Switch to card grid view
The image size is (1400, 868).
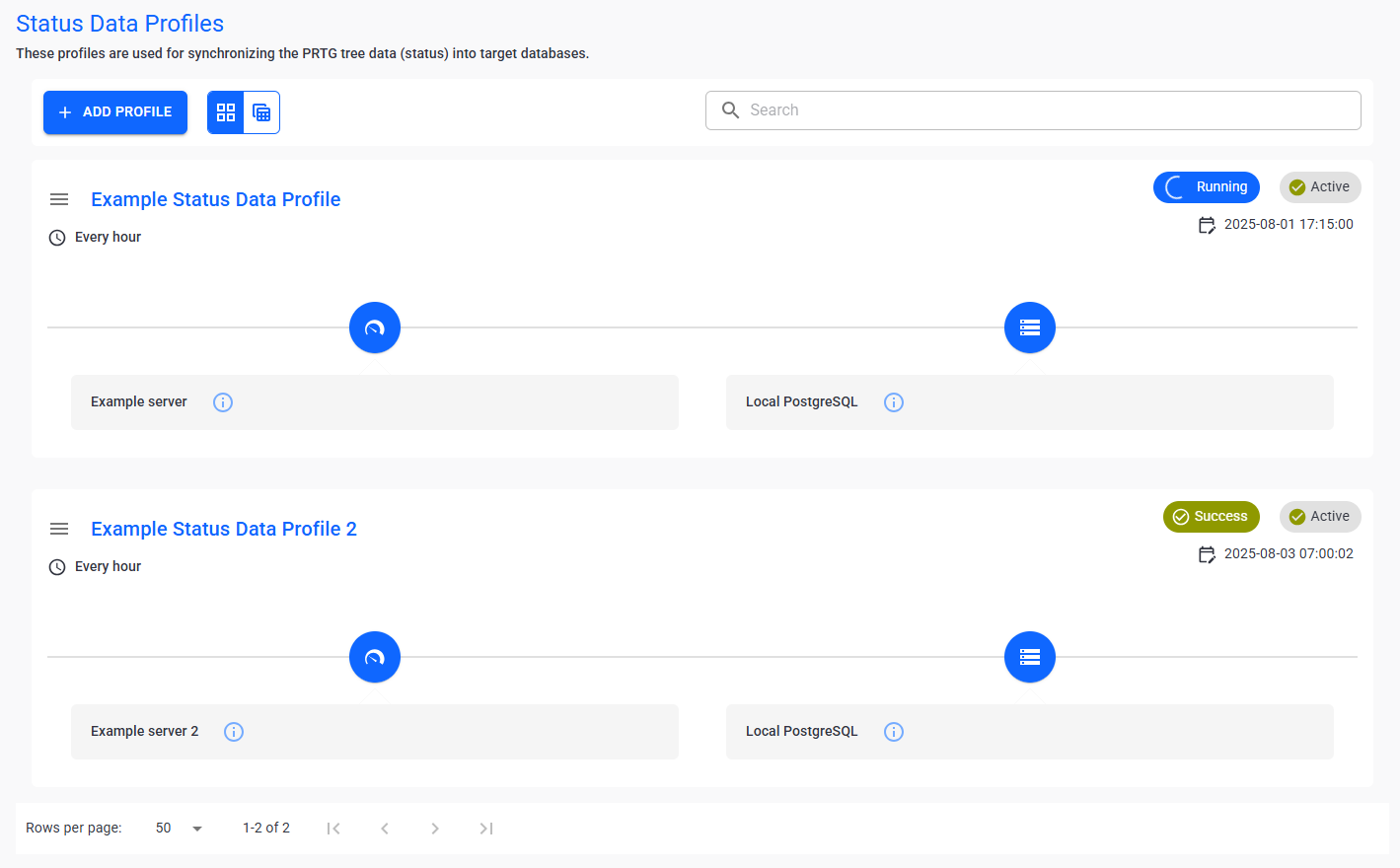click(x=226, y=112)
